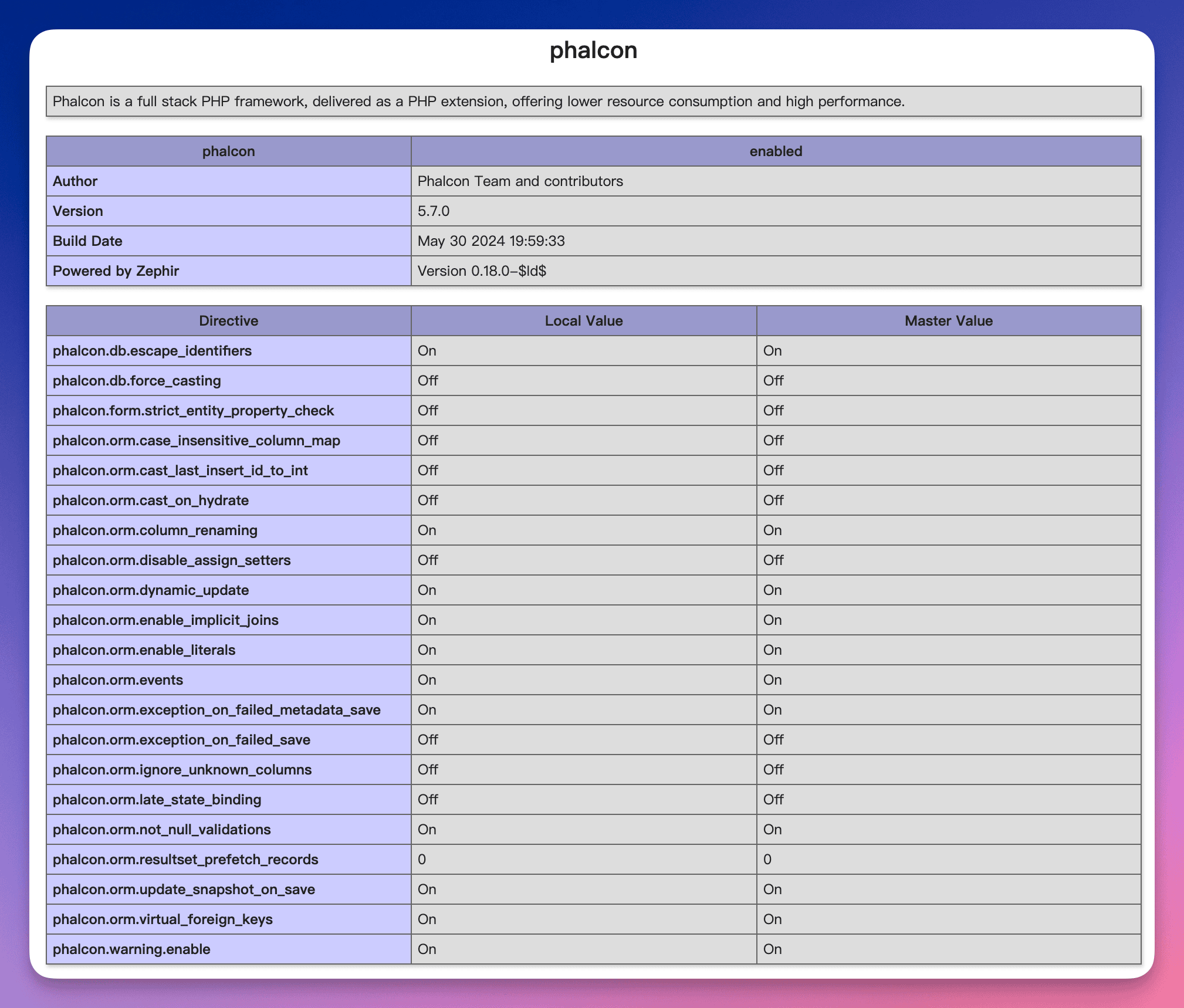The width and height of the screenshot is (1184, 1008).
Task: Select phalcon.orm.disable_assign_setters directive
Action: [172, 560]
